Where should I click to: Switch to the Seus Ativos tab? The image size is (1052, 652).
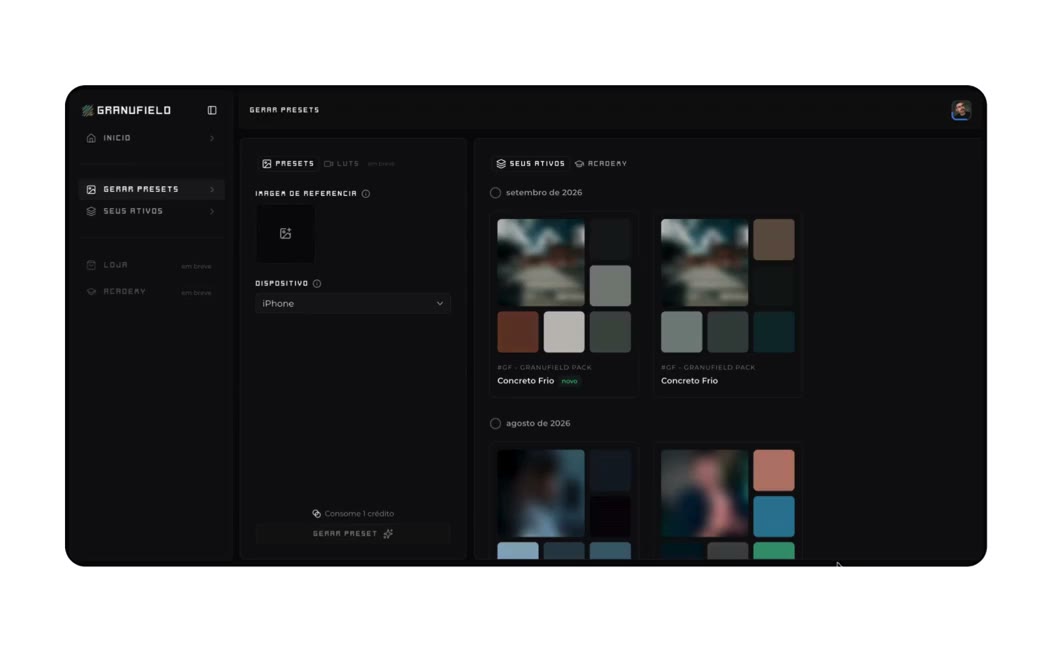530,164
